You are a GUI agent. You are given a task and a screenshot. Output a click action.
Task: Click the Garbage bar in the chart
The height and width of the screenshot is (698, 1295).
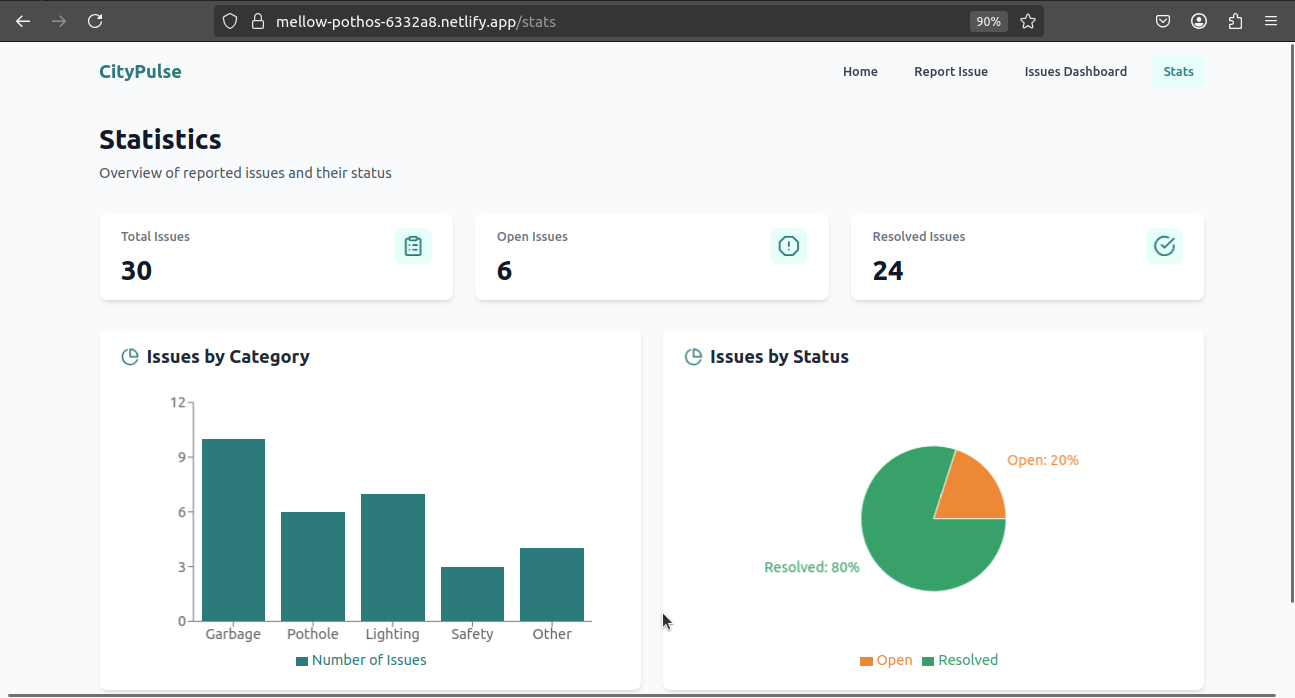(233, 530)
